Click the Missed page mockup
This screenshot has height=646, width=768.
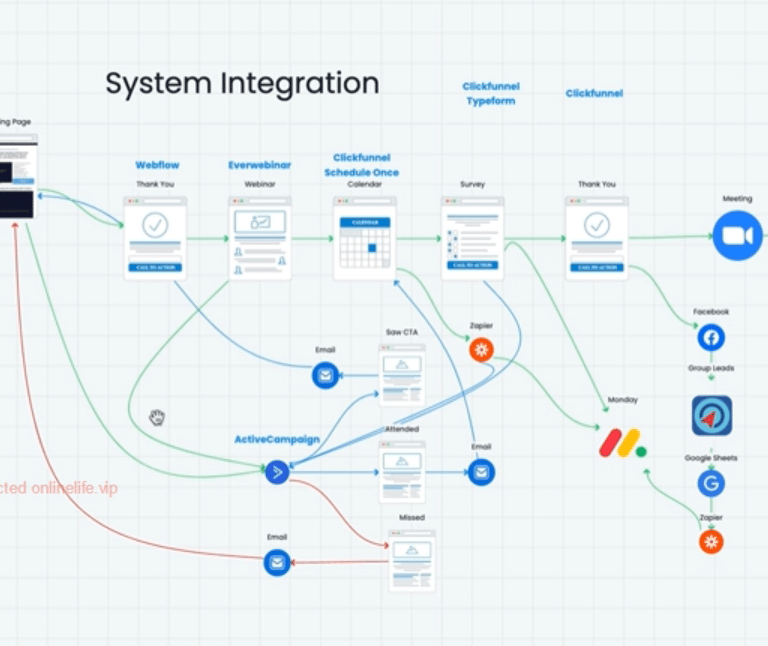(412, 561)
